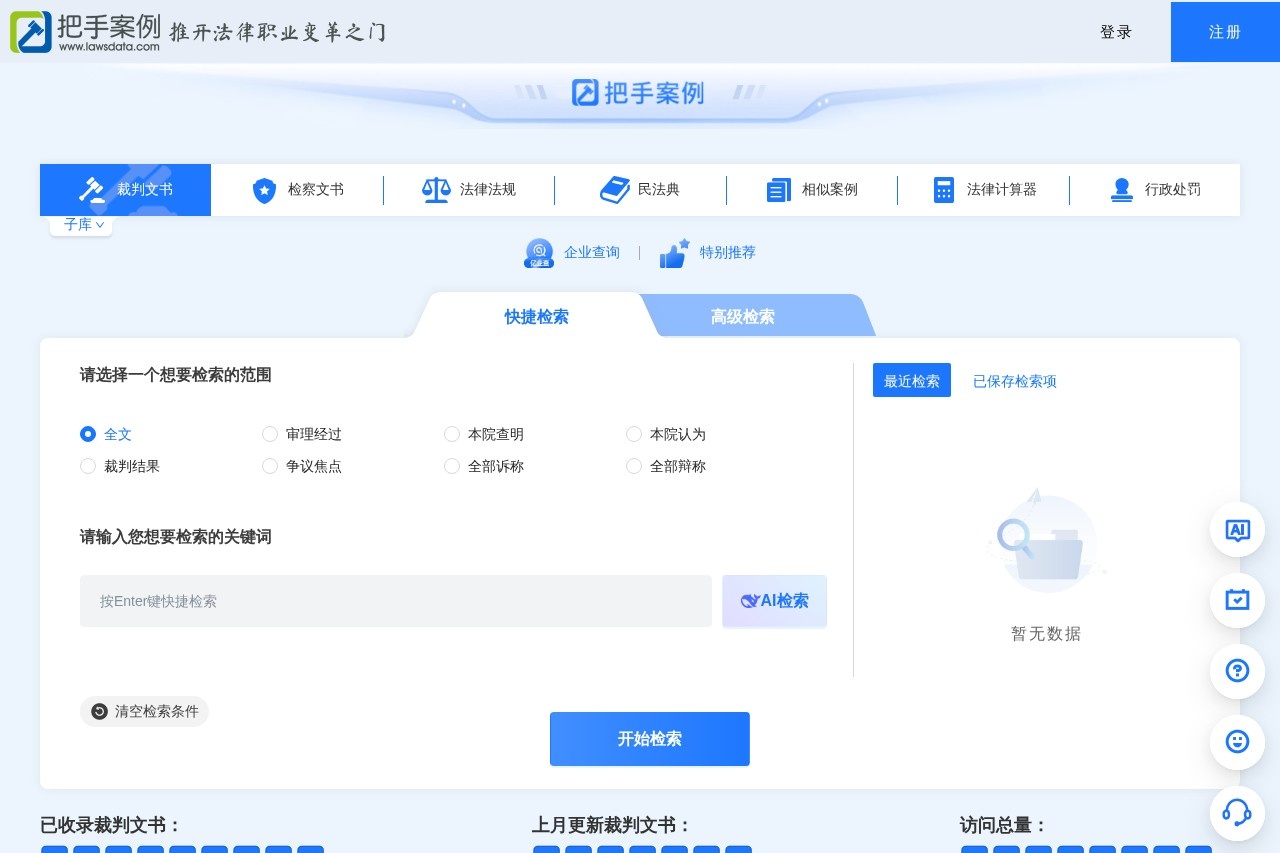Select the 相似案例 similar cases icon
This screenshot has width=1280, height=853.
(779, 189)
